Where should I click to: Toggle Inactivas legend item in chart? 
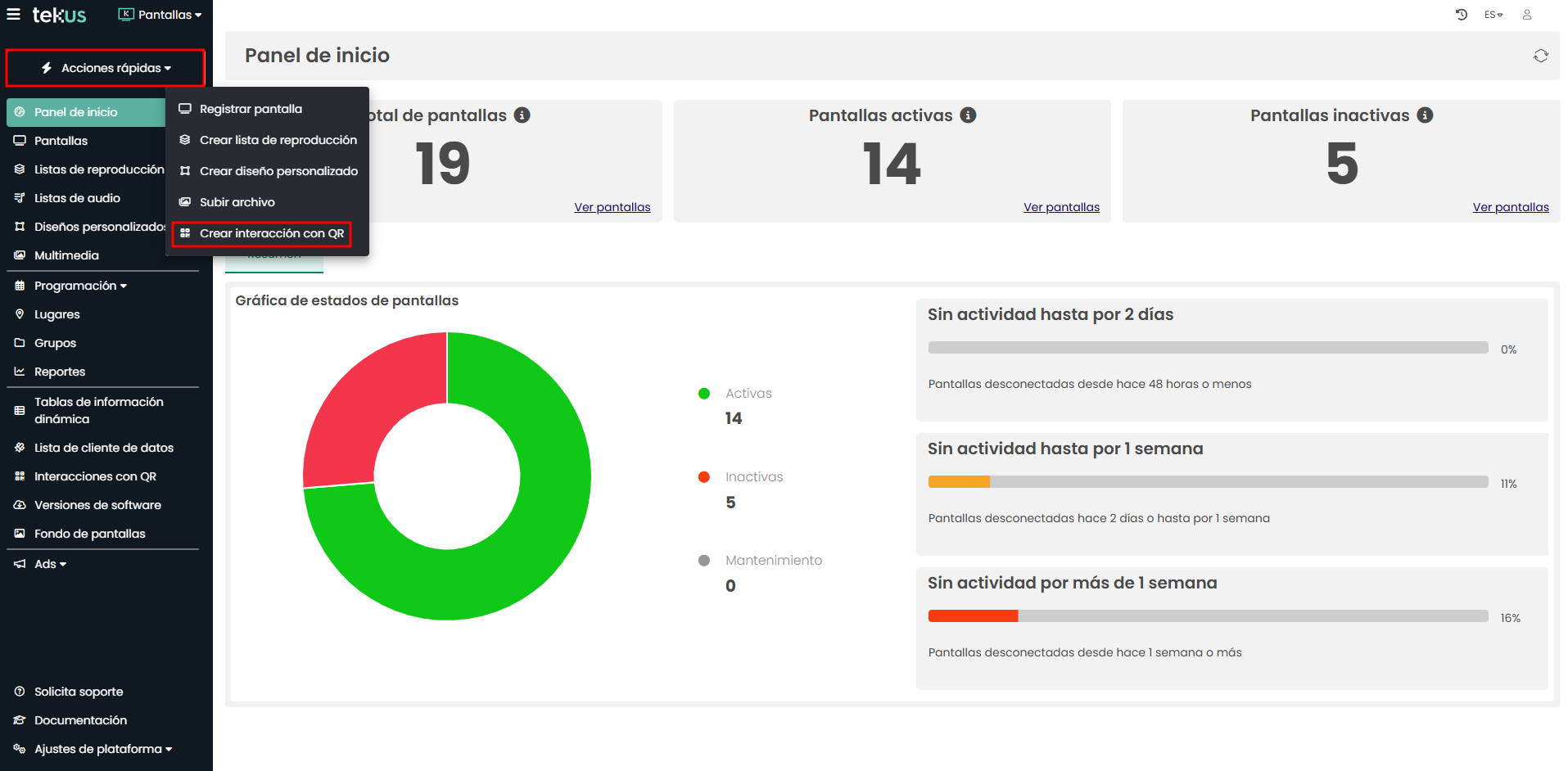tap(753, 477)
